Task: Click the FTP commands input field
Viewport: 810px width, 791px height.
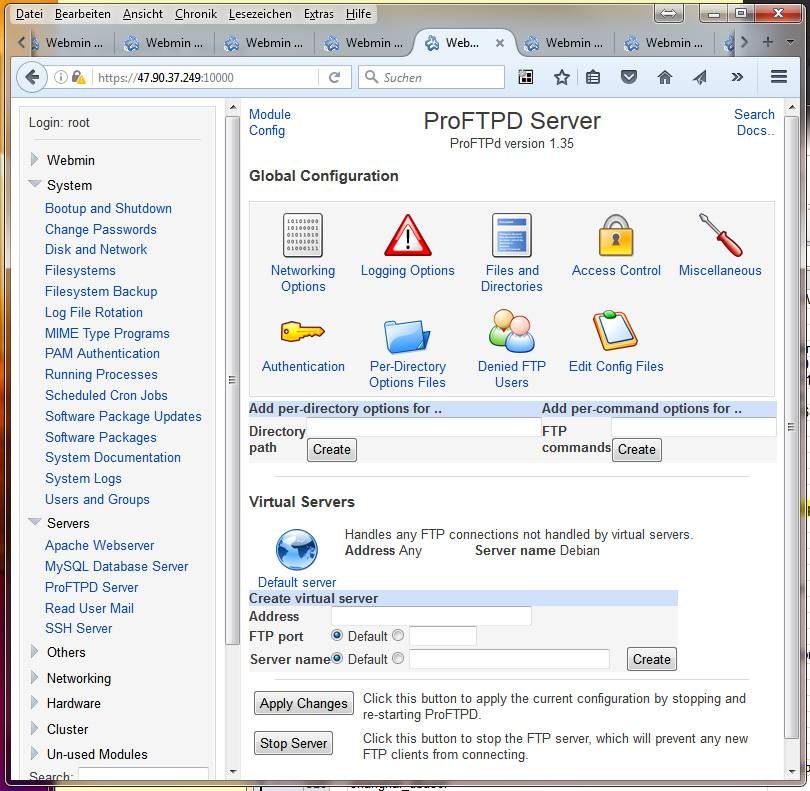Action: [694, 427]
